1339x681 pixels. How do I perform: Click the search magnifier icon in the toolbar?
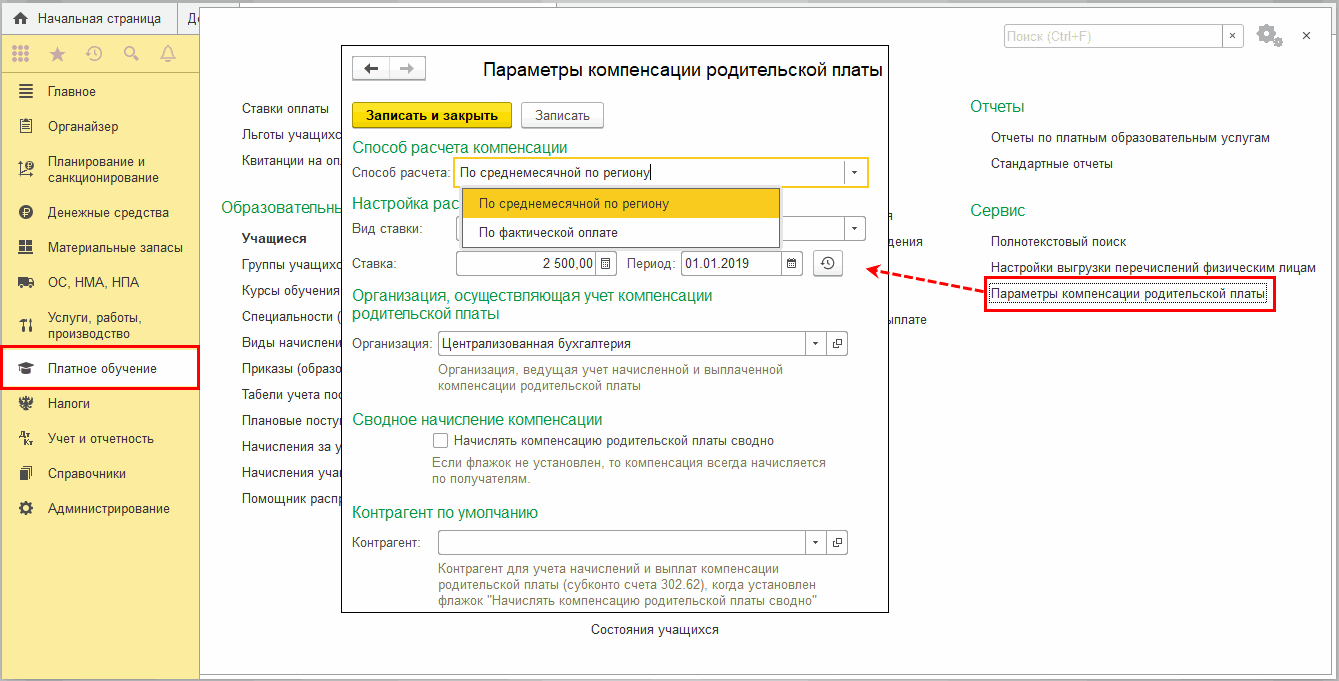(x=131, y=53)
